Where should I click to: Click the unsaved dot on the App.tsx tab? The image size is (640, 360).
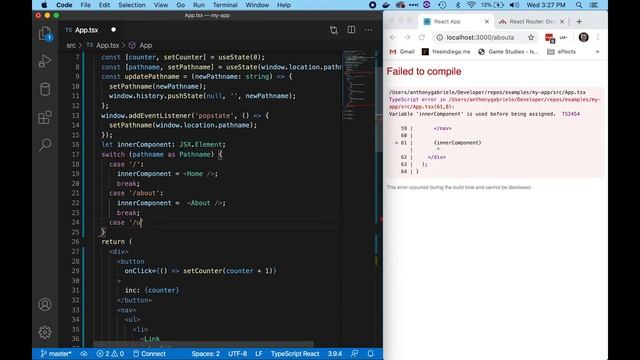[x=113, y=30]
